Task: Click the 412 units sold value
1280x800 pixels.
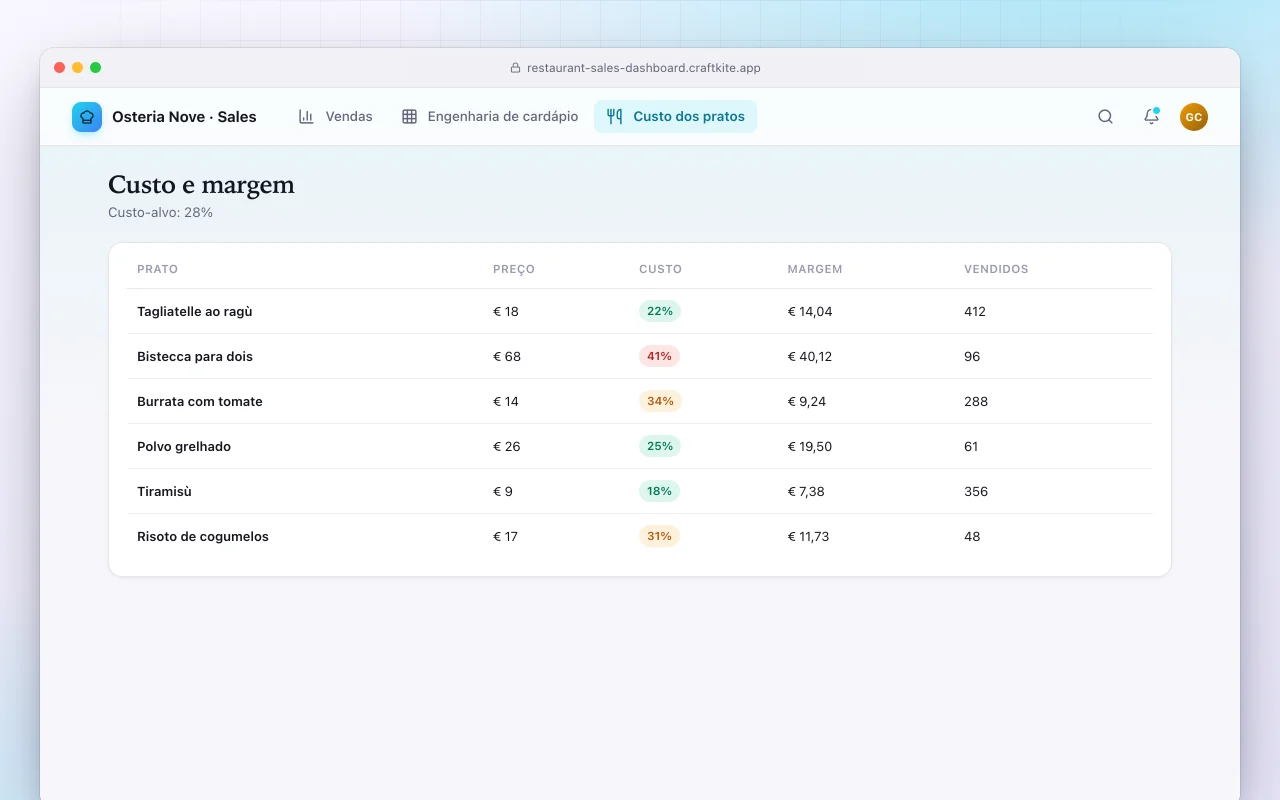Action: (975, 311)
